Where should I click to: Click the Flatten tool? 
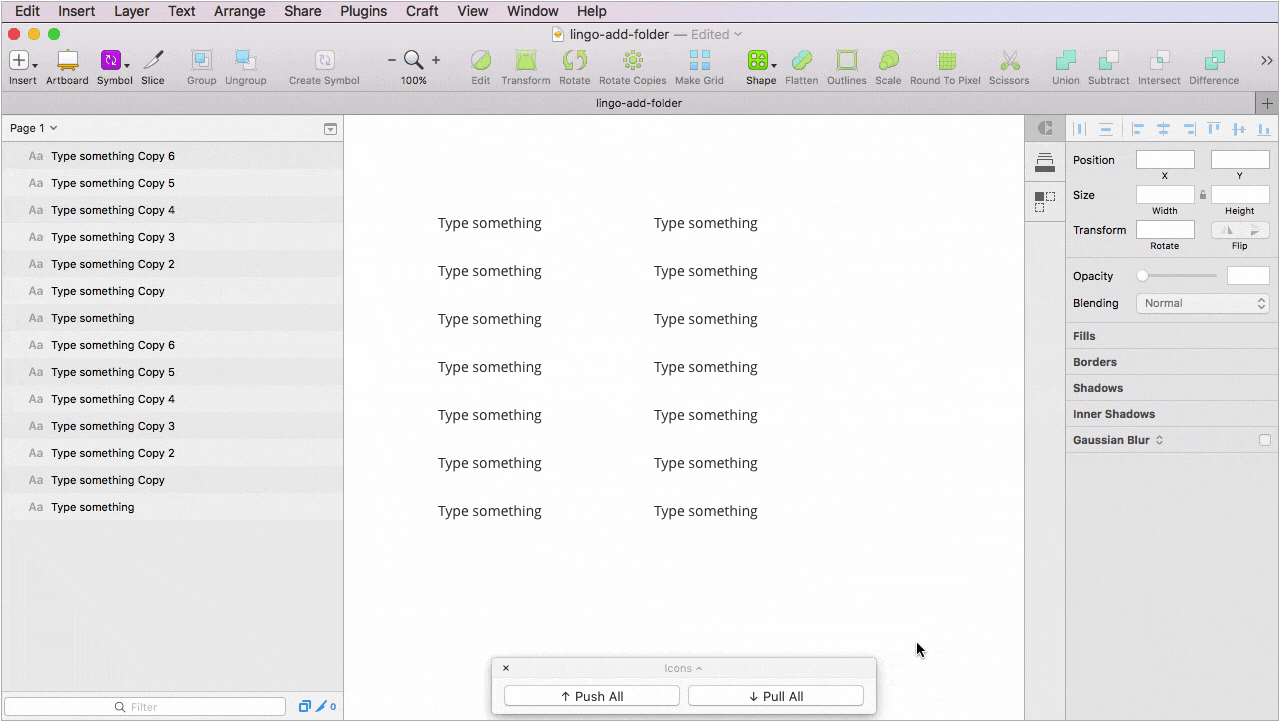coord(801,60)
